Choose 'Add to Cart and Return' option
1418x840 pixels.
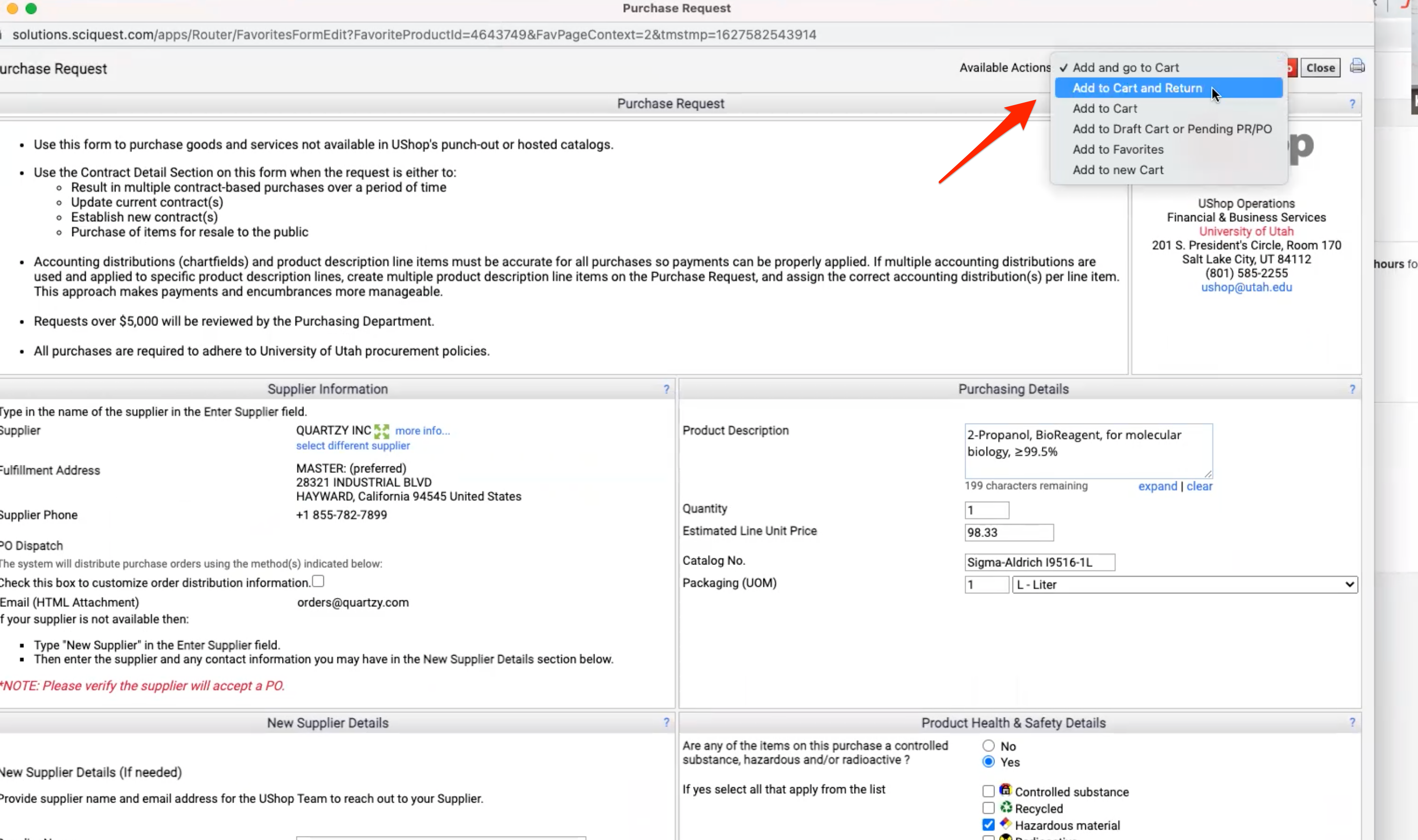click(1168, 88)
